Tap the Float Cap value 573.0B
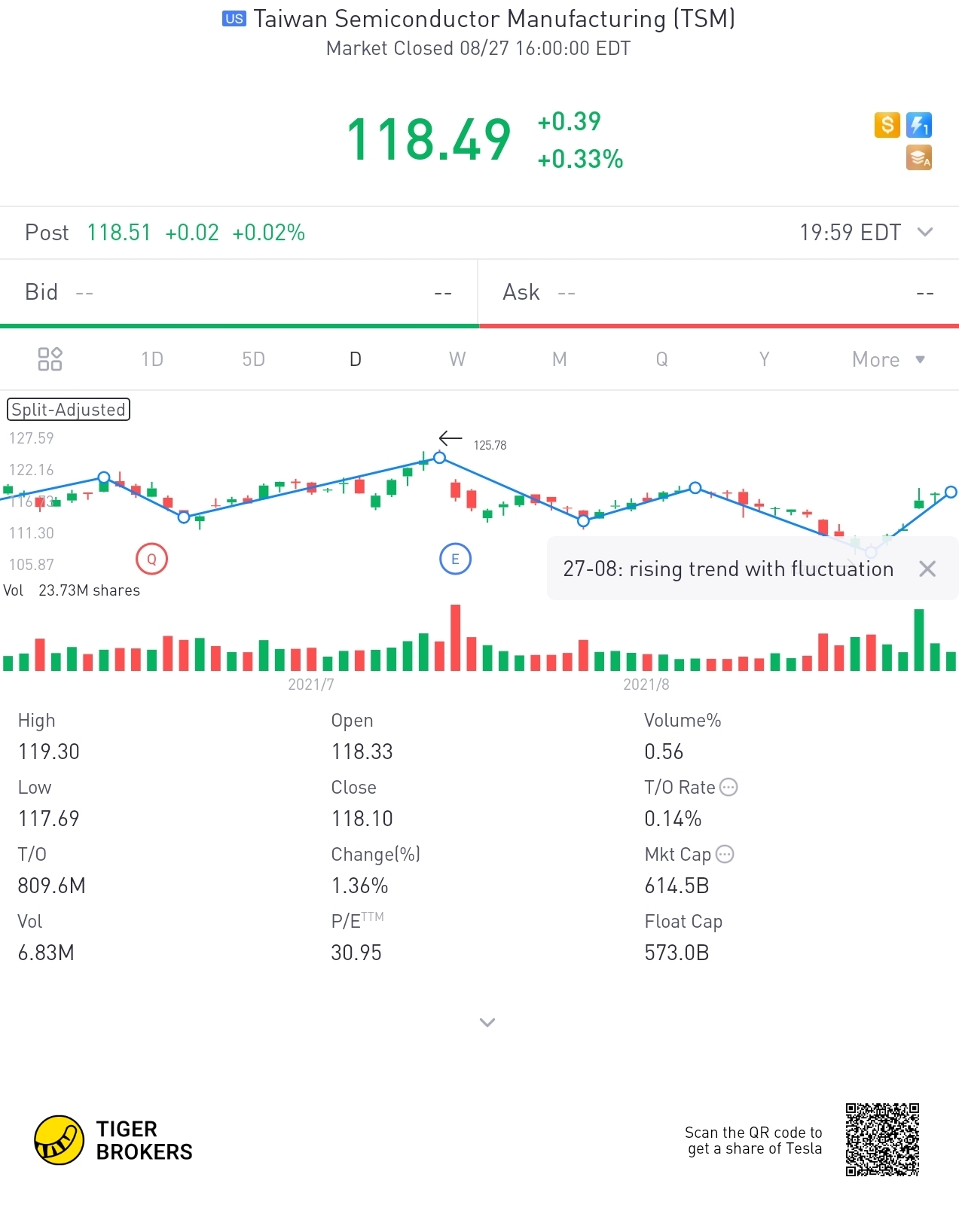Screen dimensions: 959x1232 tap(677, 953)
